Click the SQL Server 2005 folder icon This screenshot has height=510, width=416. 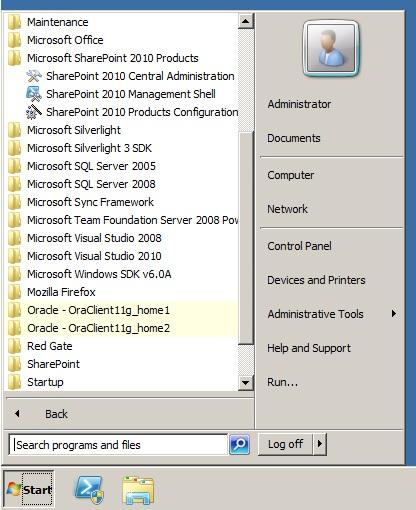[x=14, y=166]
